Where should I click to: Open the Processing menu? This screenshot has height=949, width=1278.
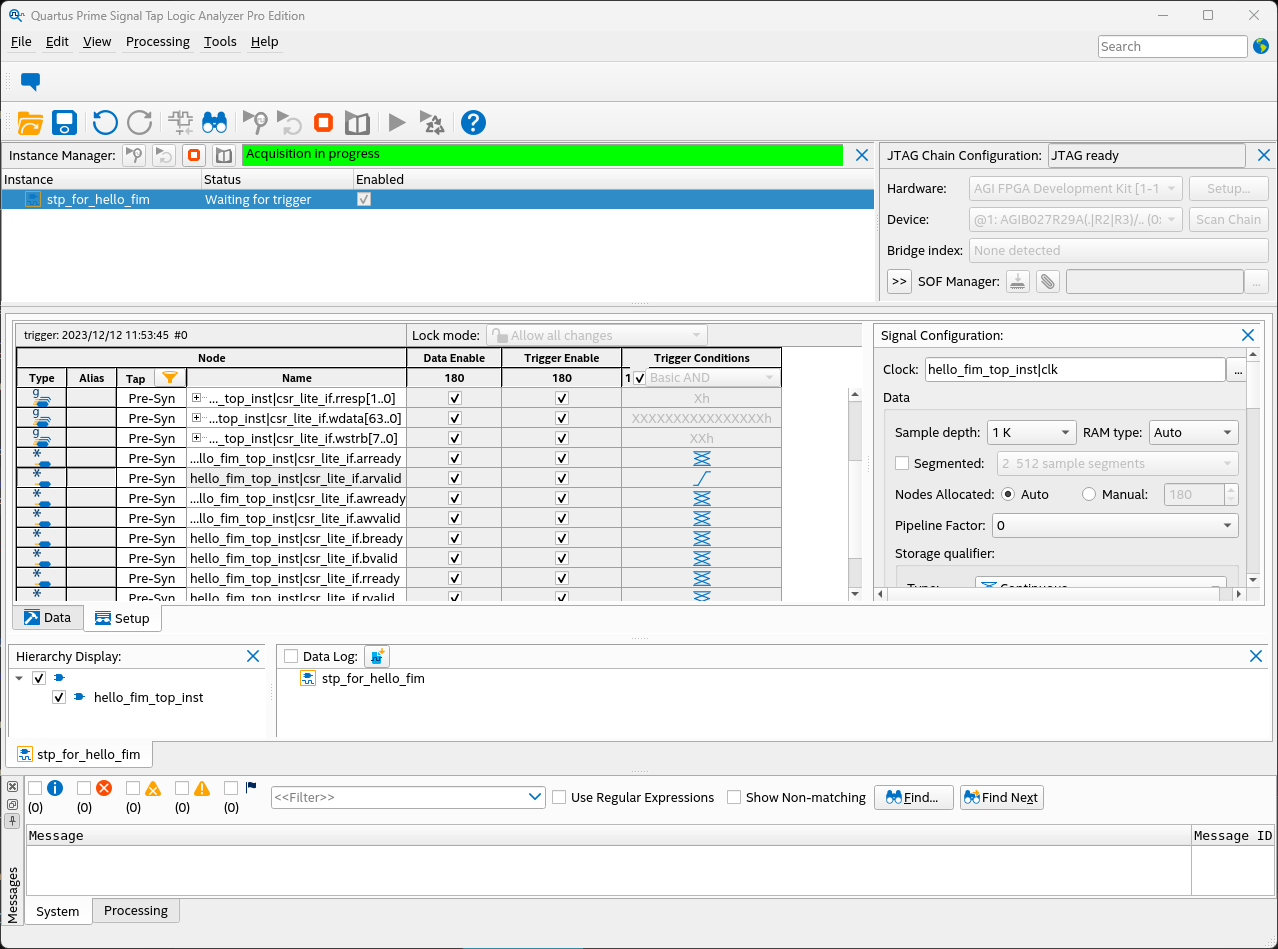click(x=157, y=42)
